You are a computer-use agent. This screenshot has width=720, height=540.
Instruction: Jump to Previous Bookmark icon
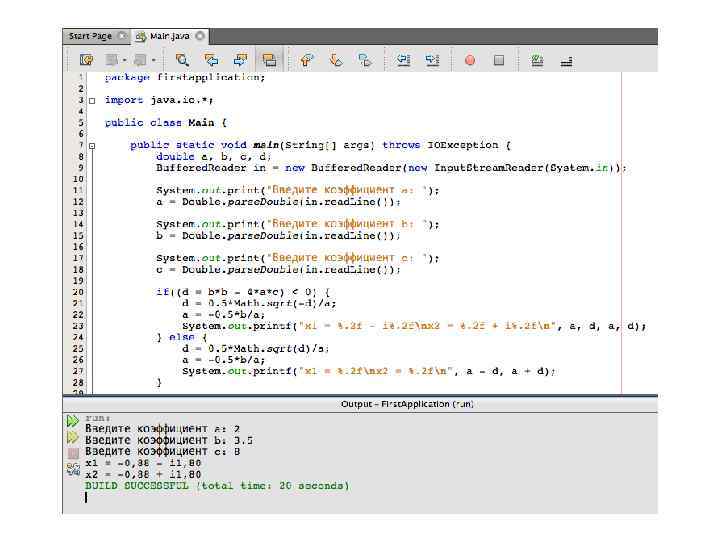pos(307,60)
